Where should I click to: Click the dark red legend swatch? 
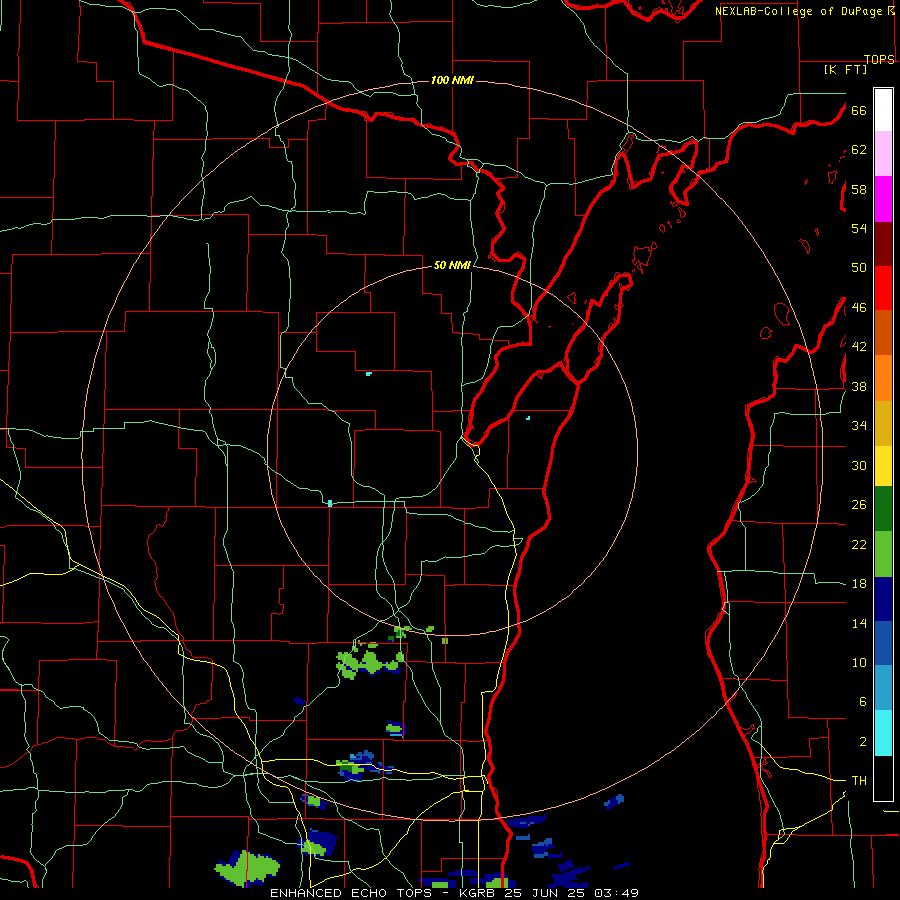click(x=883, y=244)
